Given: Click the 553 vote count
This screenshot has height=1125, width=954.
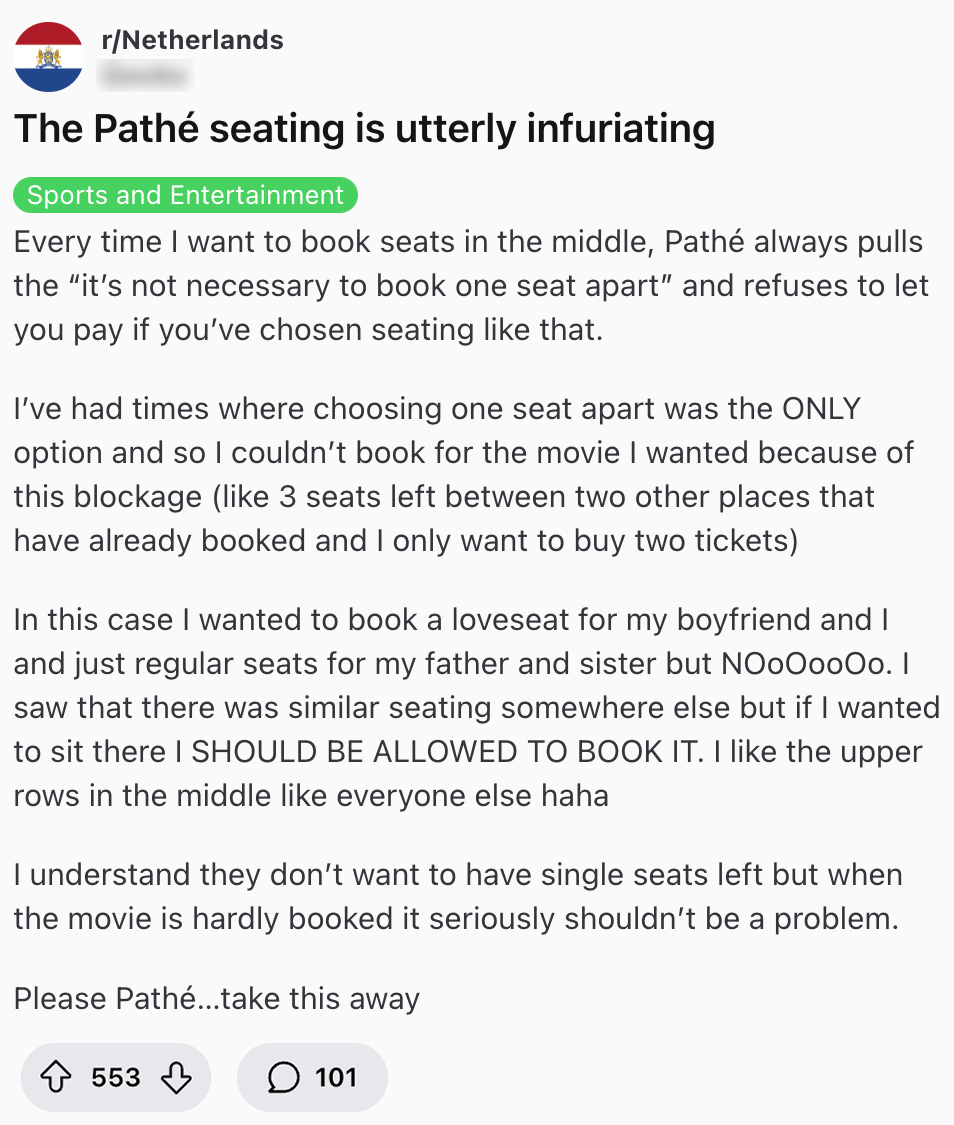Looking at the screenshot, I should pyautogui.click(x=116, y=1077).
